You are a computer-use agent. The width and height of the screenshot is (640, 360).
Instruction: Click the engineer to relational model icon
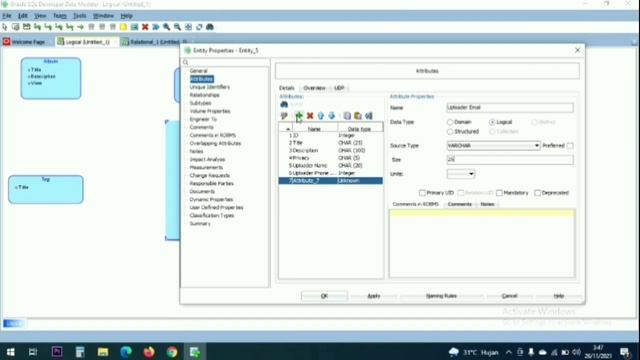tap(156, 27)
